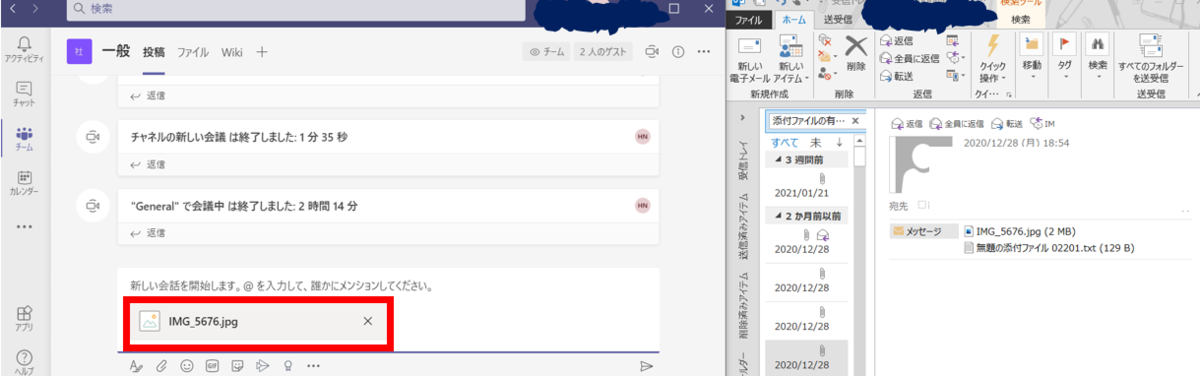Switch to 投稿 tab in channel
The image size is (1200, 376).
(154, 52)
